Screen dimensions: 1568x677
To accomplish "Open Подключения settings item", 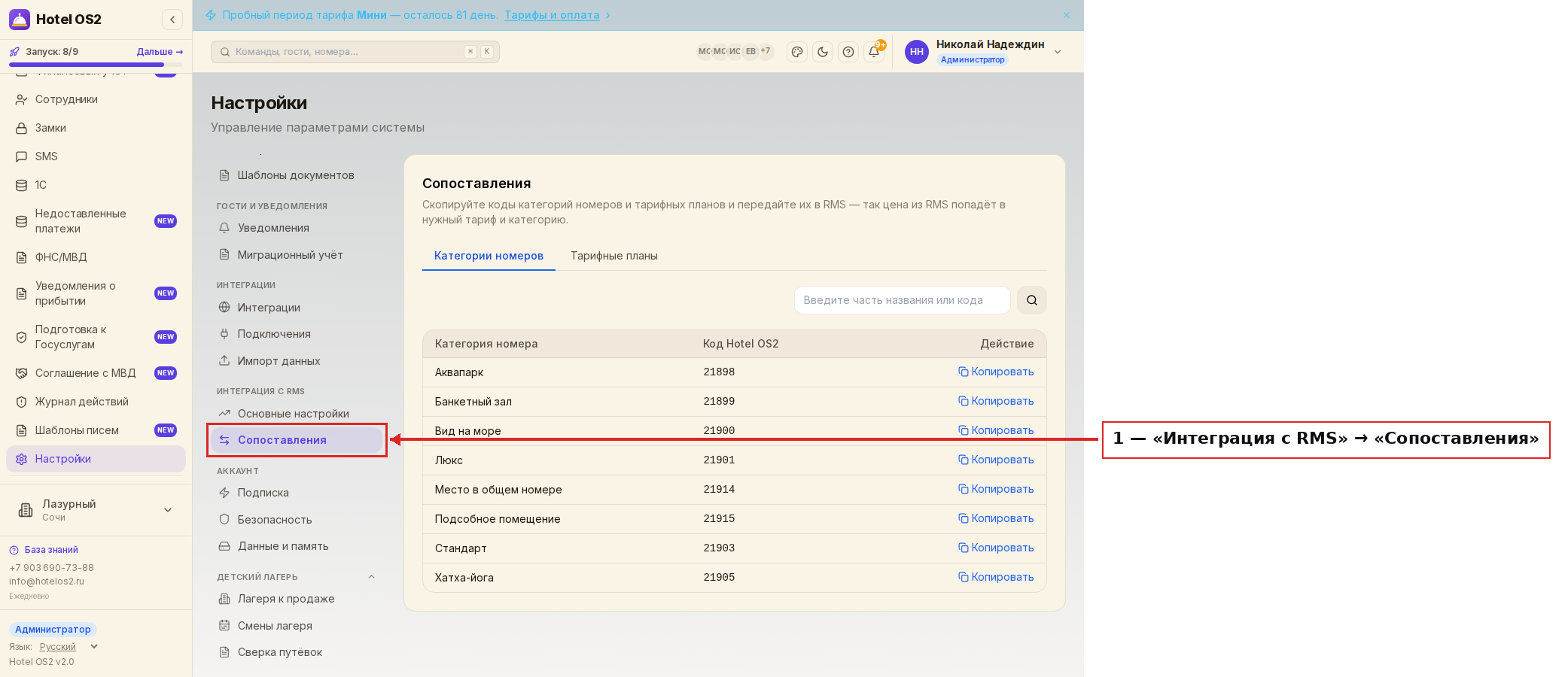I will coord(297,334).
